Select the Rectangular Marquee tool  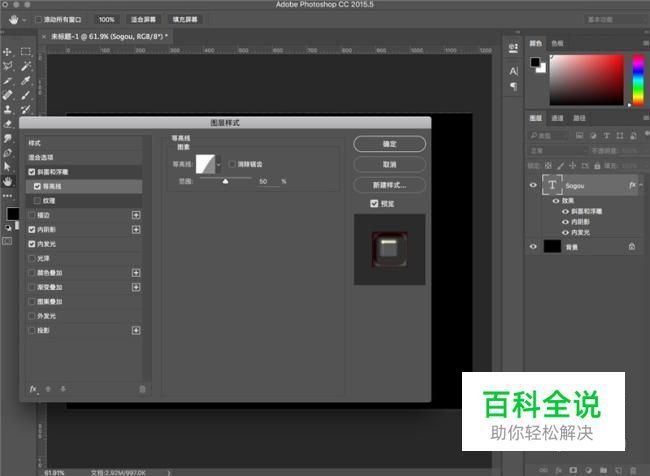(26, 52)
